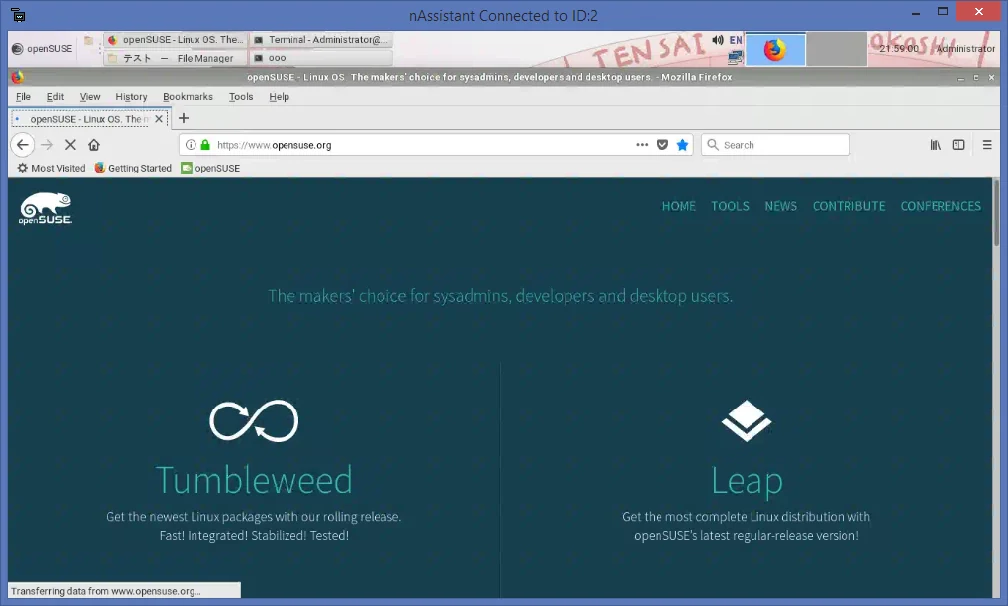Switch to the openSUSE Firefox taskbar entry
This screenshot has height=606, width=1008.
coord(176,40)
